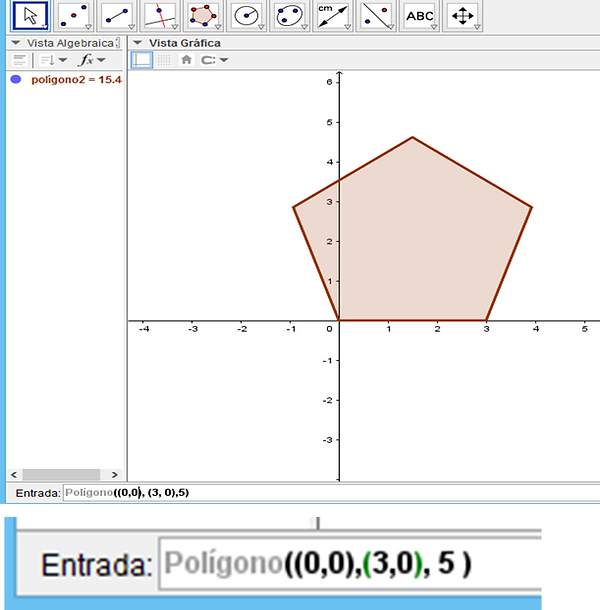
Task: Collapse the Vista Gráfica panel
Action: 137,43
